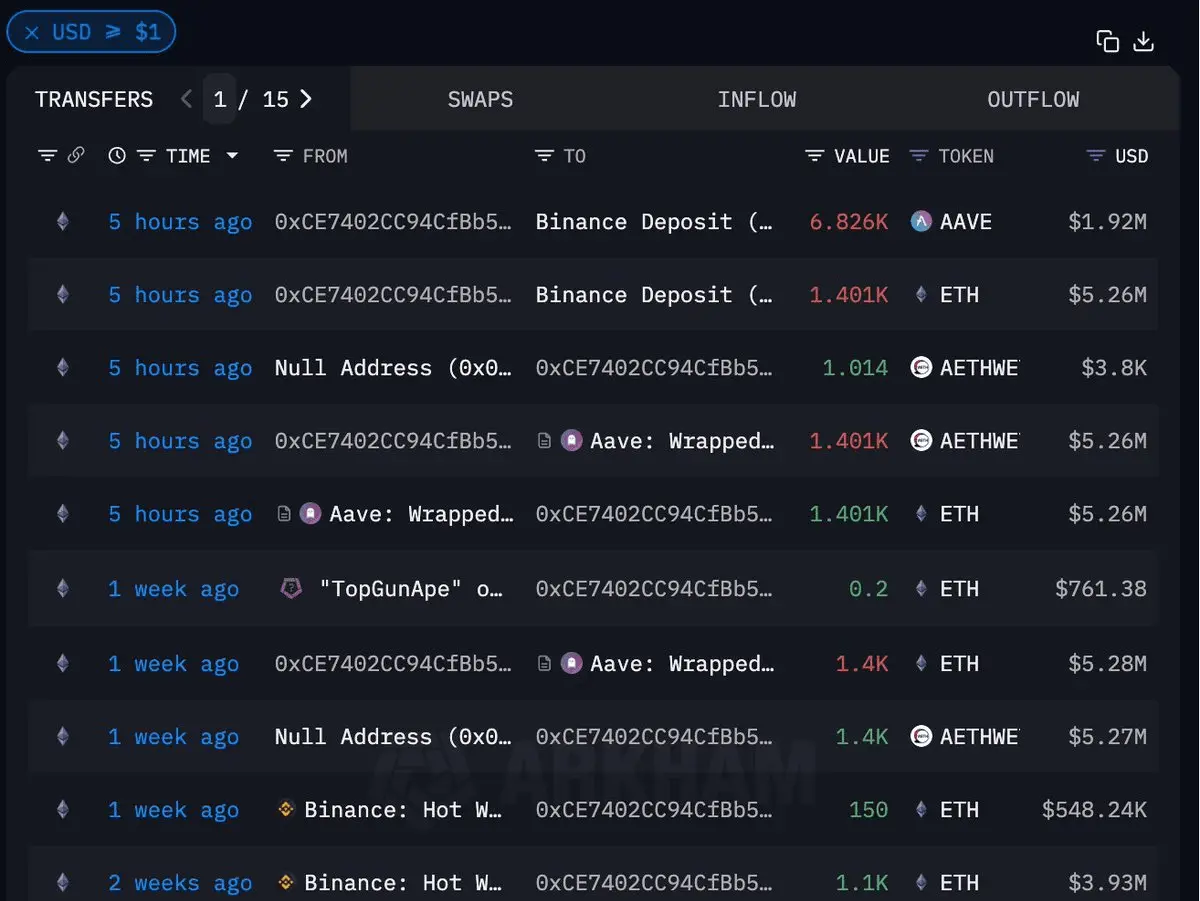Open the 2 weeks ago time link
Screen dimensions: 1200x901
pyautogui.click(x=180, y=883)
